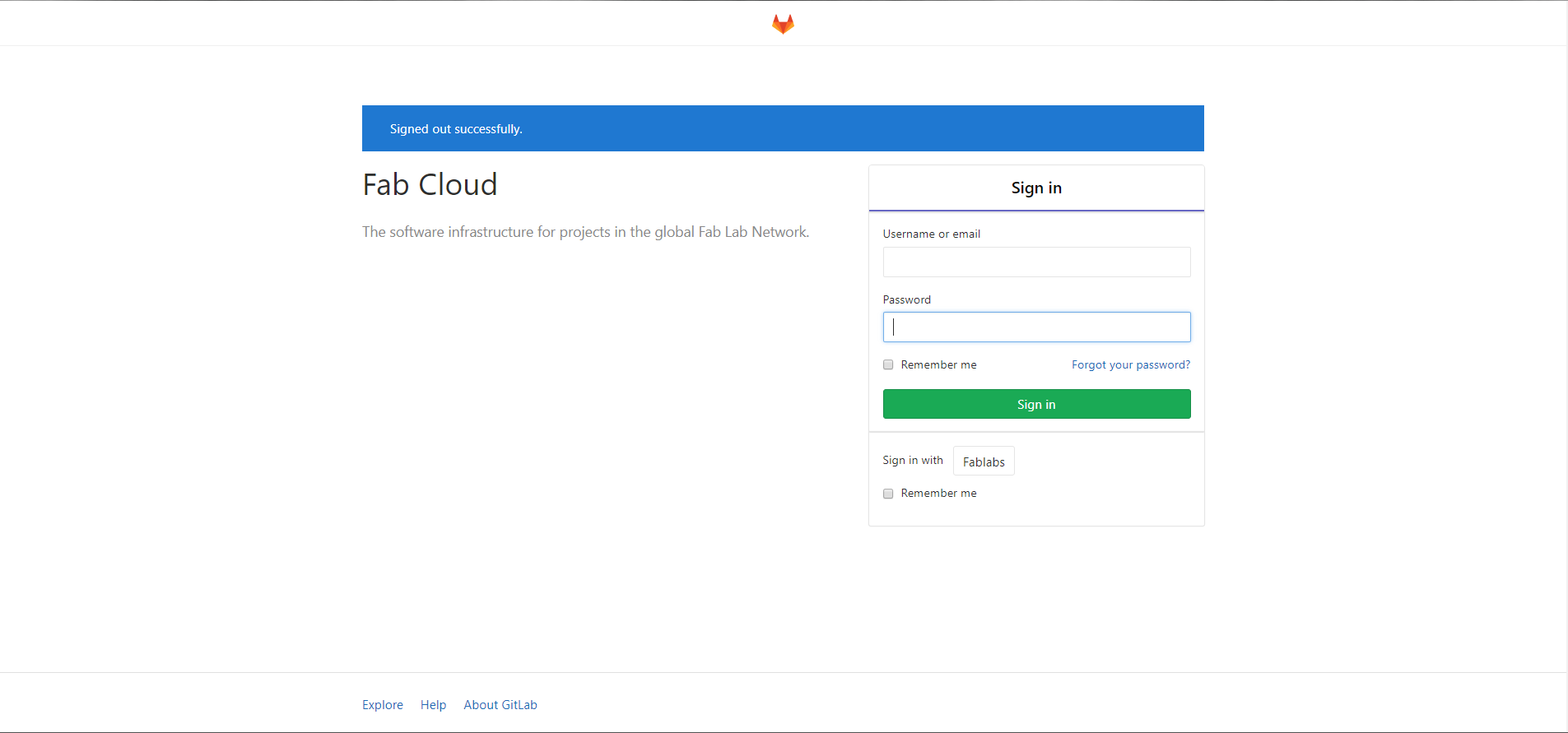
Task: Sign in with the Fablabs provider
Action: [x=984, y=462]
